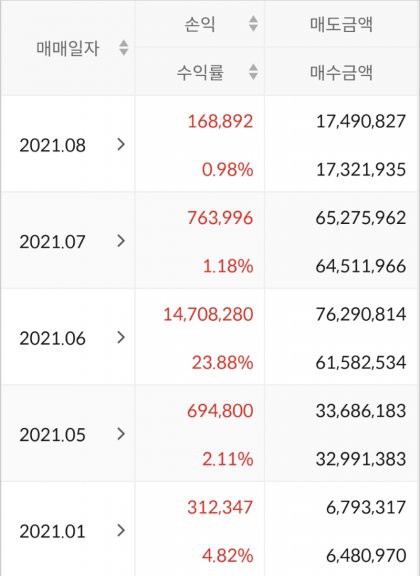This screenshot has width=420, height=576.
Task: Open the 2021.06 date entry
Action: (x=53, y=338)
